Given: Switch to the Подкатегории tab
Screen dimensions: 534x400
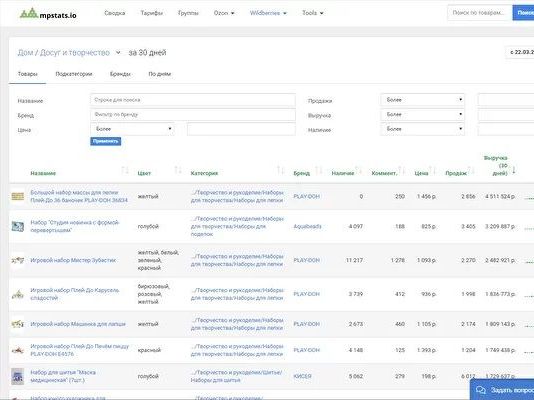Looking at the screenshot, I should [x=74, y=74].
